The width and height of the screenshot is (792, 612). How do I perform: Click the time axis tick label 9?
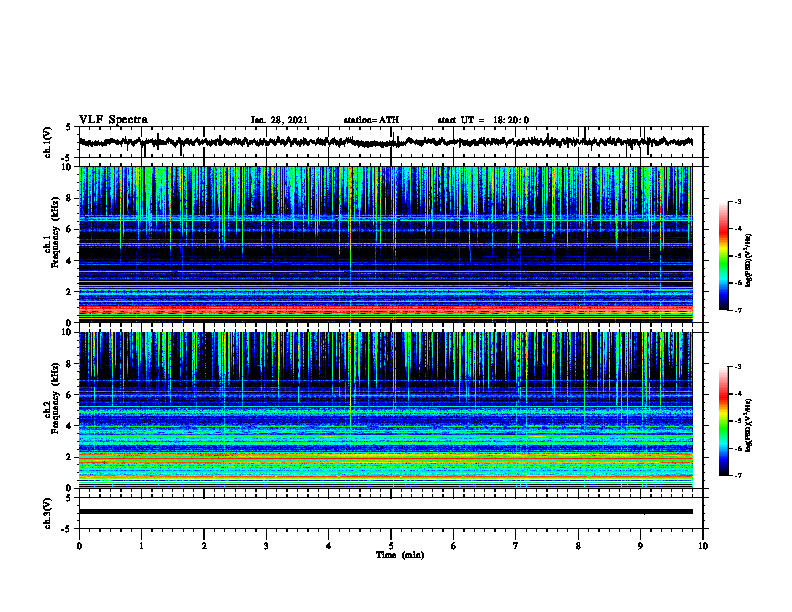point(640,546)
